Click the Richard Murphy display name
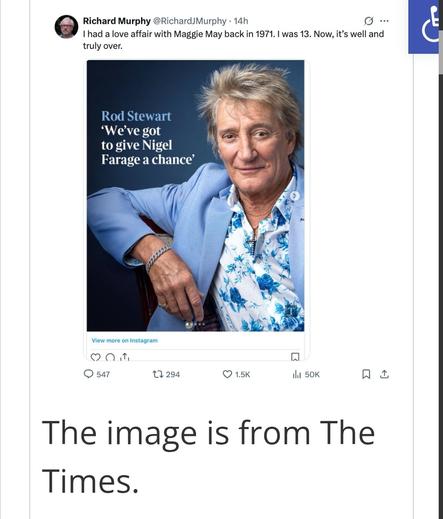The width and height of the screenshot is (443, 519). 117,21
